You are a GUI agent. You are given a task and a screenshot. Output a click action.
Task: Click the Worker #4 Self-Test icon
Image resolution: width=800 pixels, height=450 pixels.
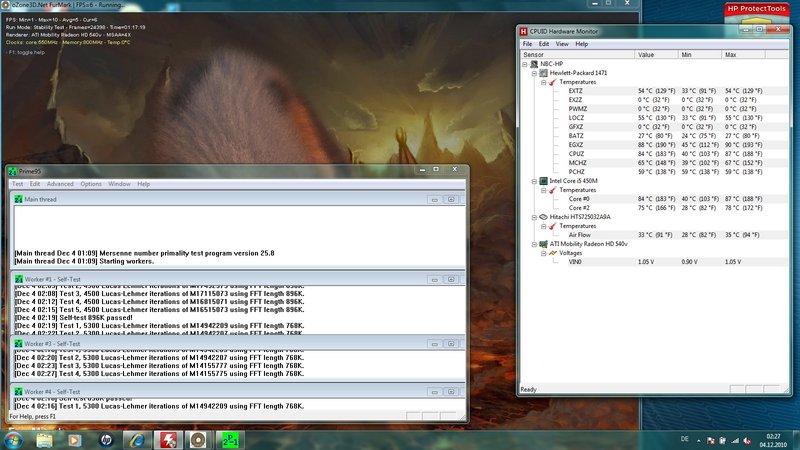click(18, 392)
